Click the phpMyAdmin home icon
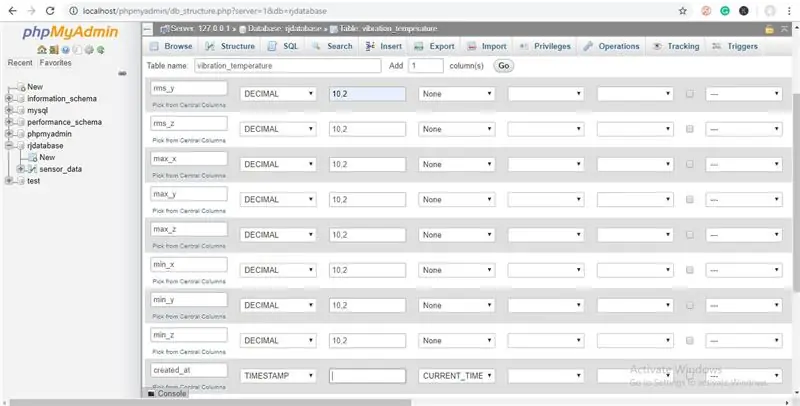This screenshot has width=800, height=406. click(x=41, y=49)
